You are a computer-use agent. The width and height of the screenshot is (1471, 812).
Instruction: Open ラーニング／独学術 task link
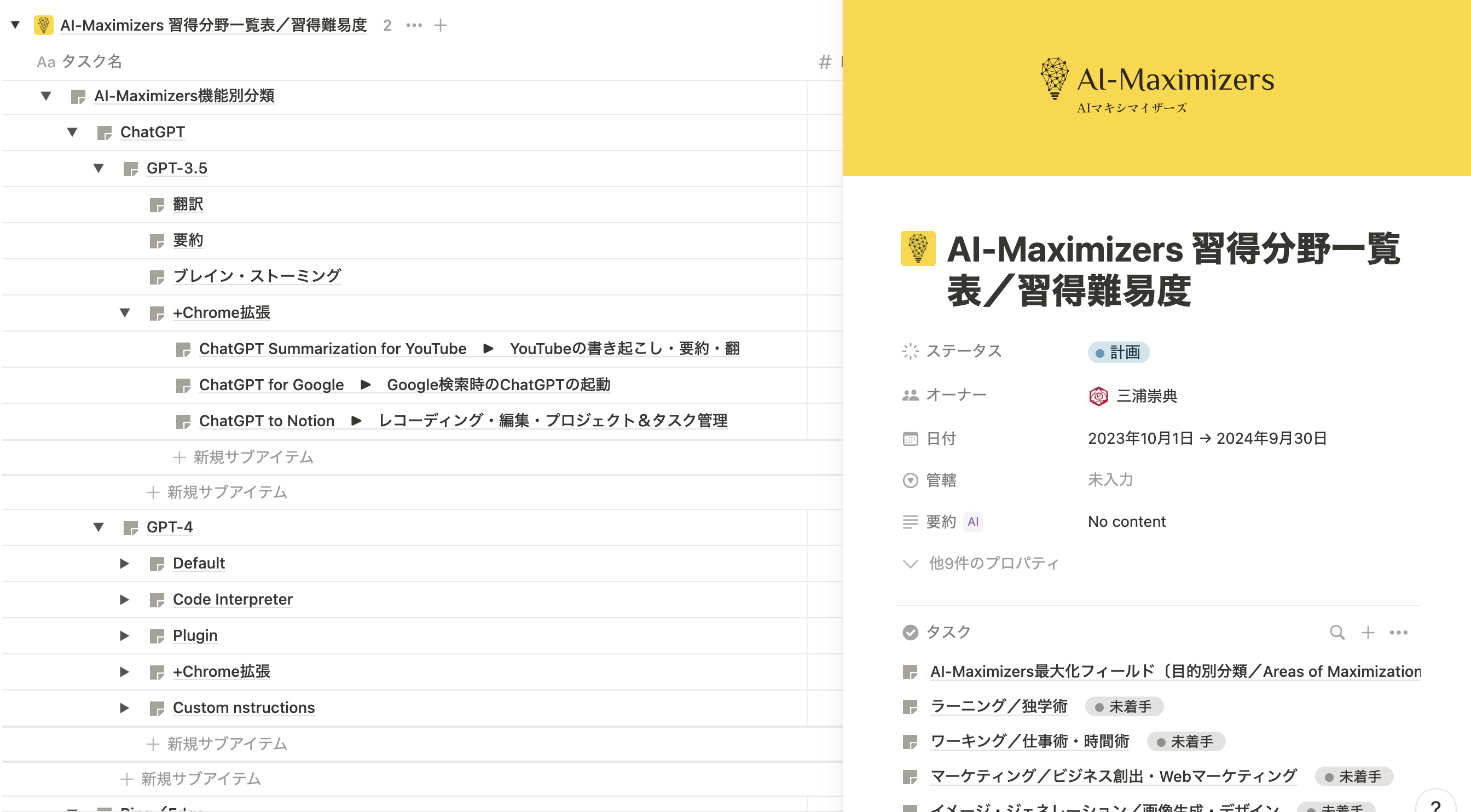[999, 707]
